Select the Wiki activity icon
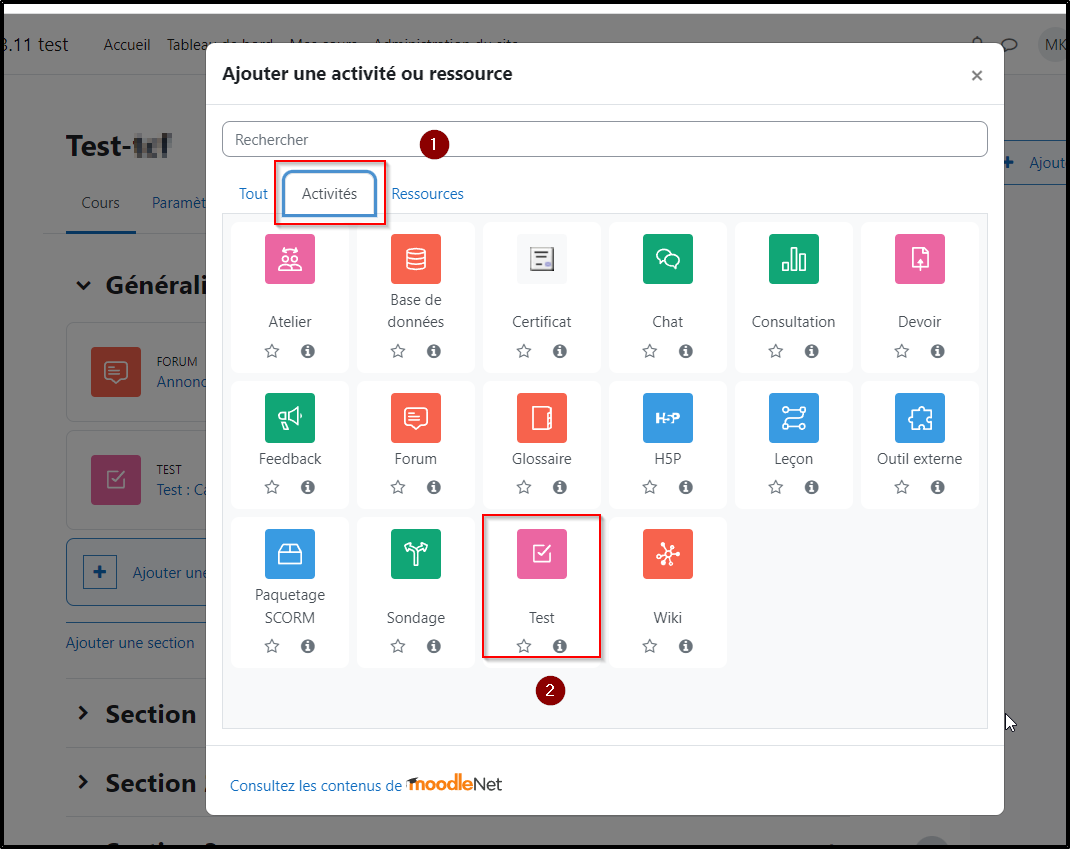This screenshot has width=1070, height=849. [x=668, y=554]
